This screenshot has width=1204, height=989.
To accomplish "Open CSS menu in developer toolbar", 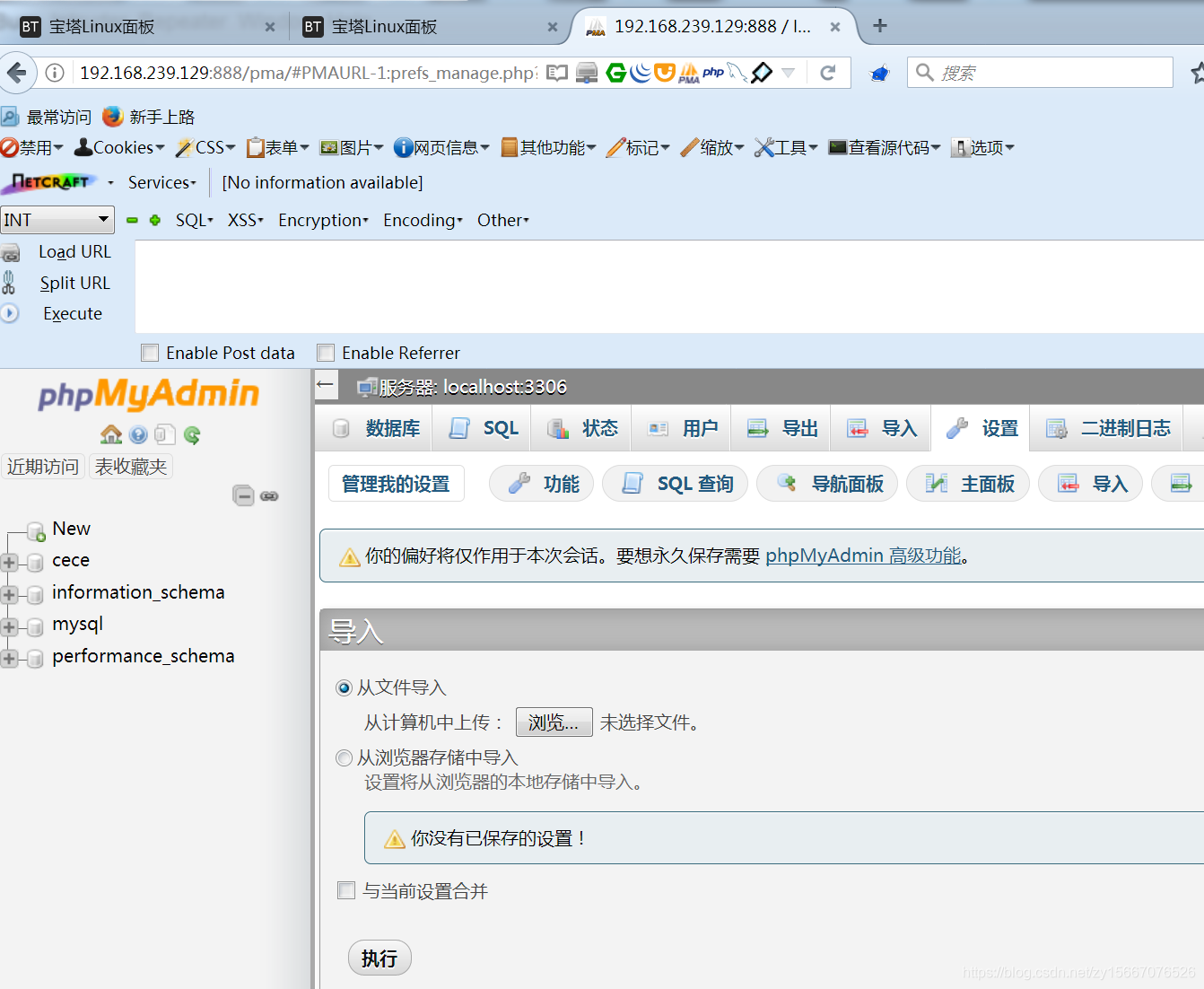I will (x=205, y=147).
